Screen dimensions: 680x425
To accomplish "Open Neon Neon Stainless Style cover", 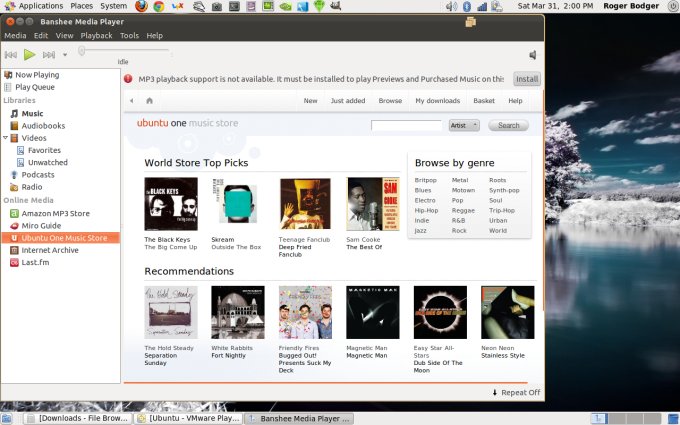I will click(508, 312).
